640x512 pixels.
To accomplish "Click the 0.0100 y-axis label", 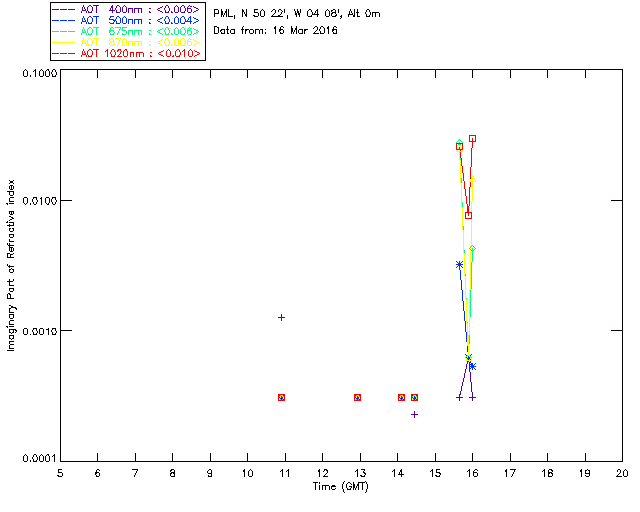I will [39, 200].
